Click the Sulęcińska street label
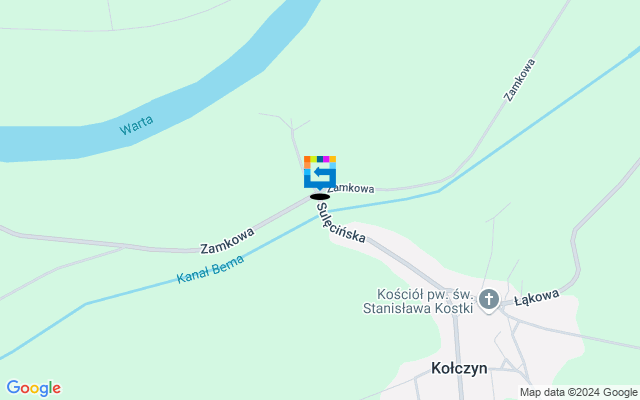The image size is (640, 400). pos(340,223)
